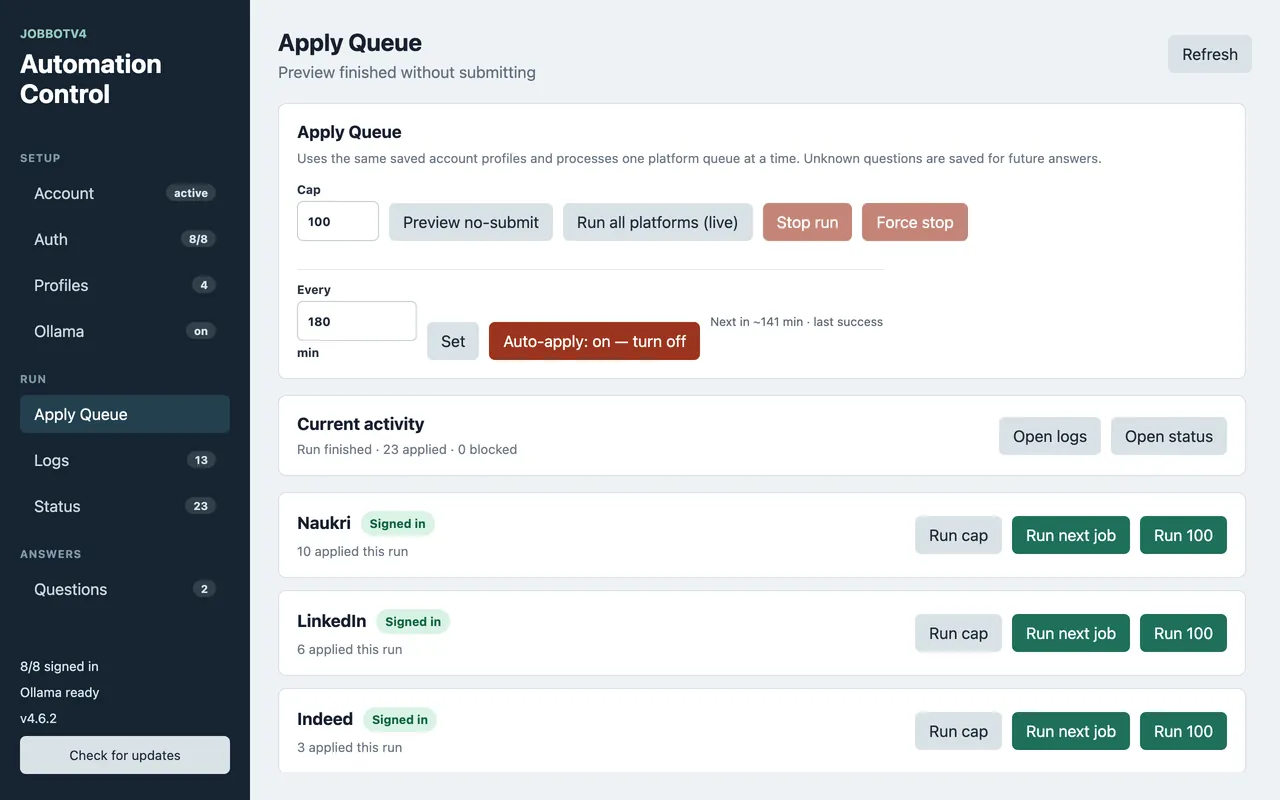Click the "Ollama ready" sidebar text
Image resolution: width=1280 pixels, height=800 pixels.
click(60, 692)
